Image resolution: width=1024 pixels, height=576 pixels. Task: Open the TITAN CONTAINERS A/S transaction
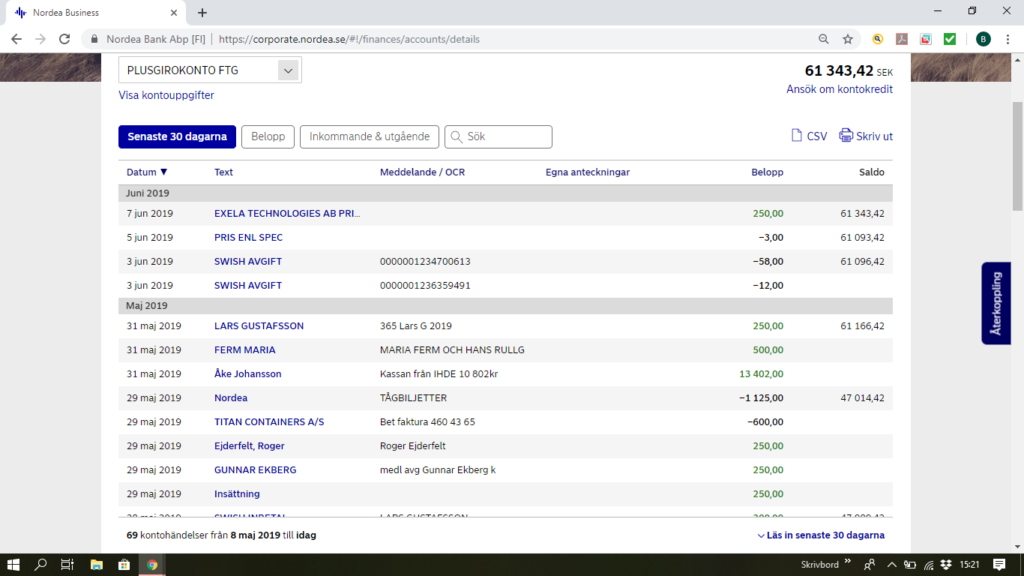(269, 422)
